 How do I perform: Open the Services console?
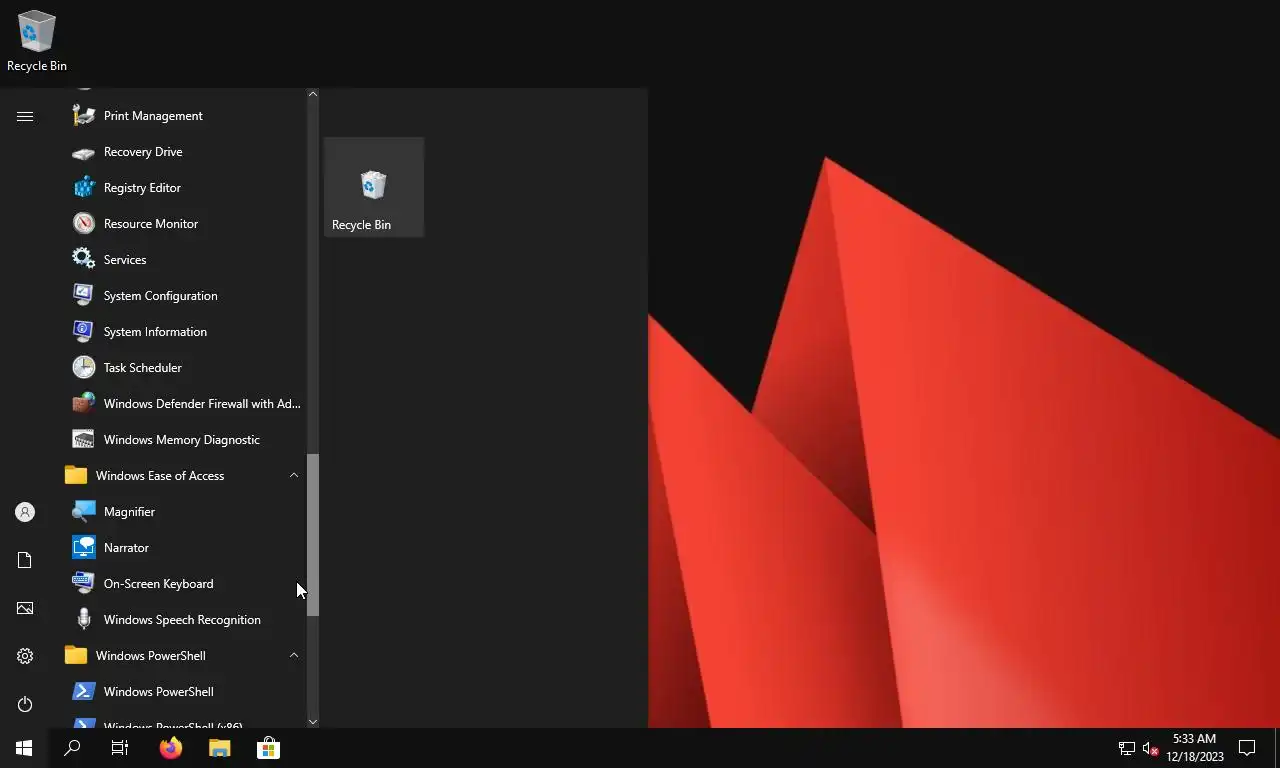click(185, 260)
